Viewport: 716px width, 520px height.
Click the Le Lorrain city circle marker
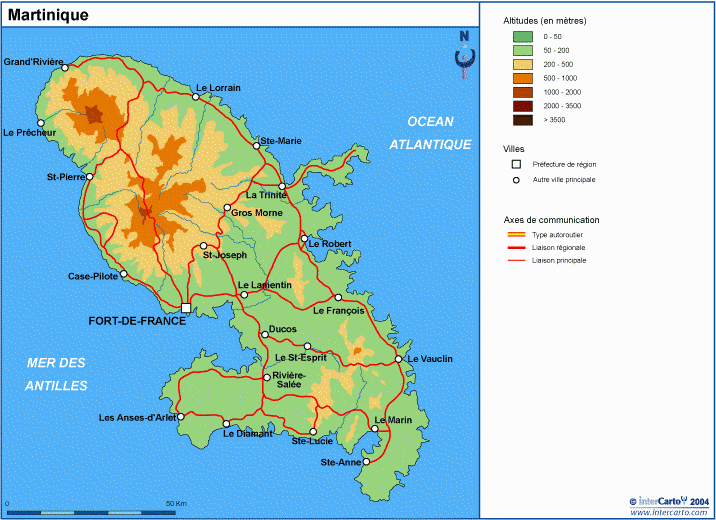click(x=196, y=96)
